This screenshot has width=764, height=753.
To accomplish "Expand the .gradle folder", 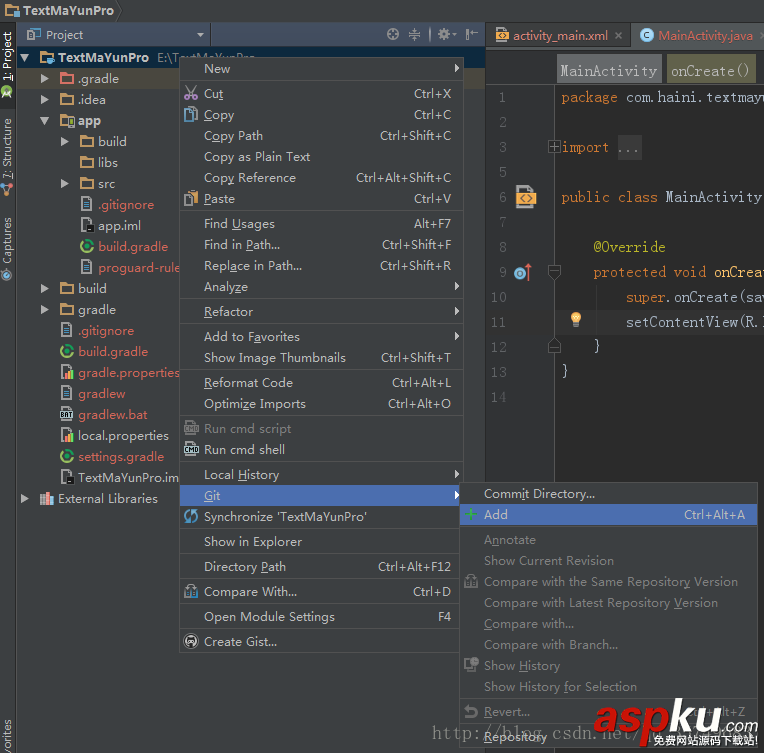I will click(x=44, y=78).
